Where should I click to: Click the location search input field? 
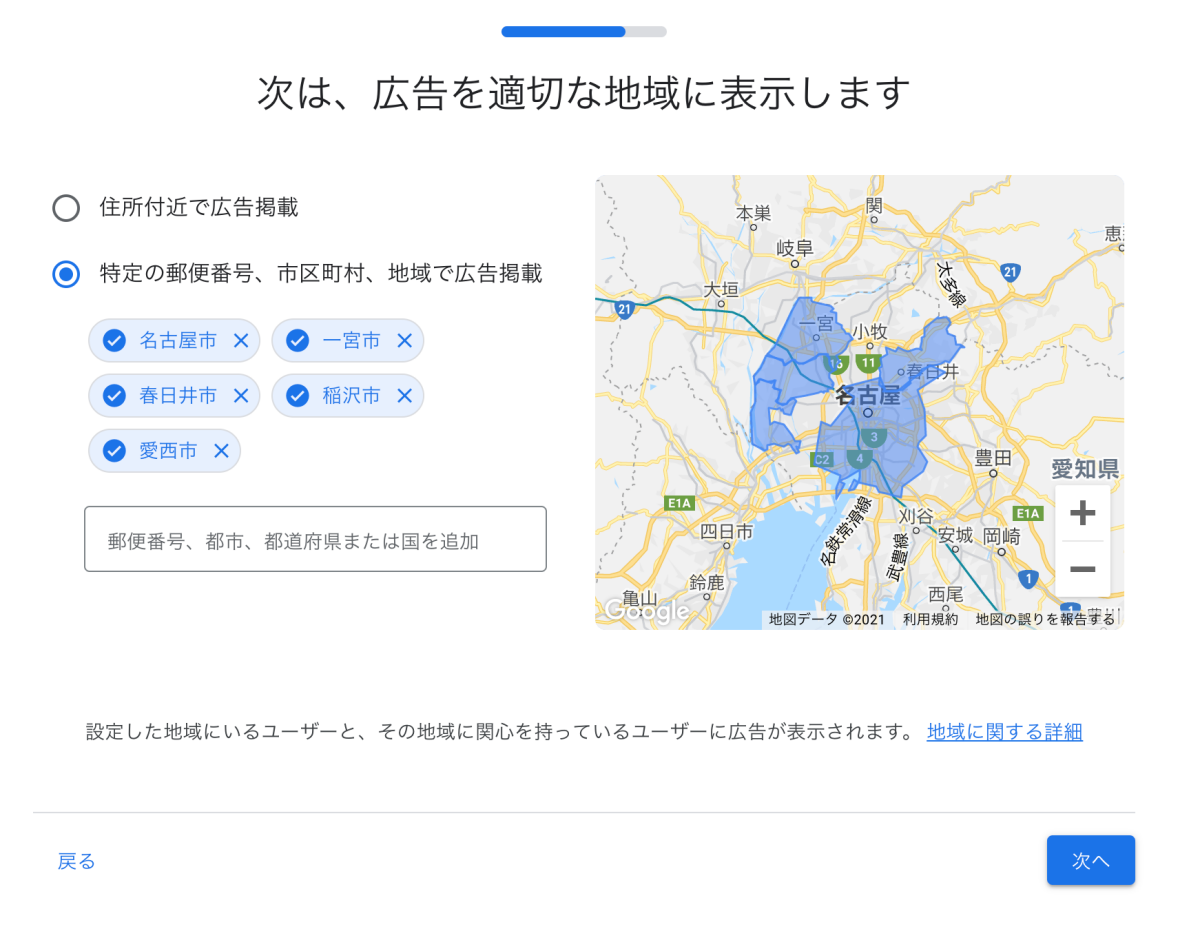point(315,540)
